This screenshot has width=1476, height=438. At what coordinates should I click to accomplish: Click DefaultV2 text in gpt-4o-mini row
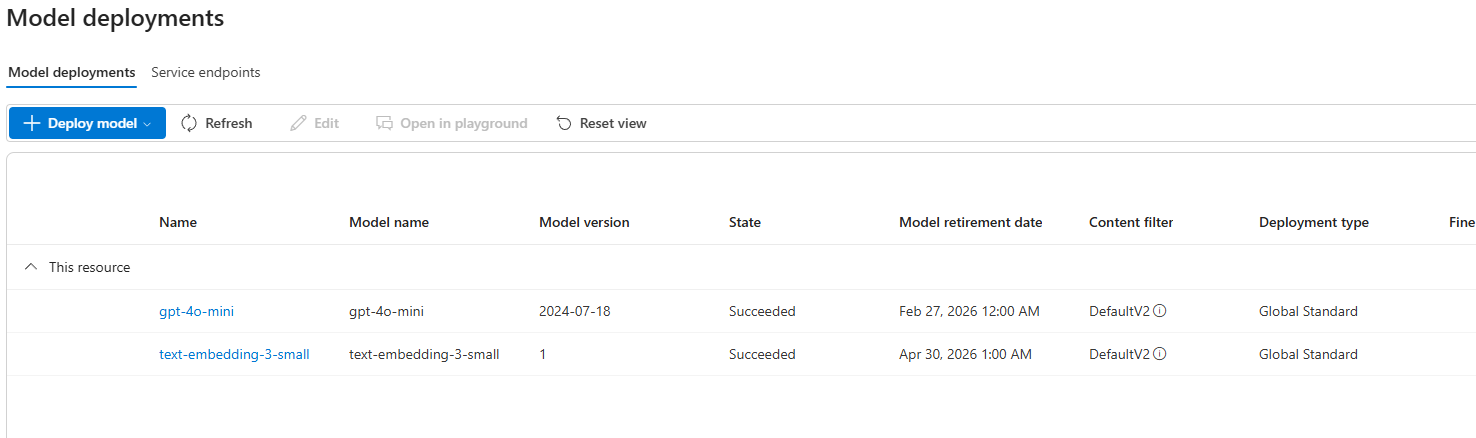coord(1119,311)
